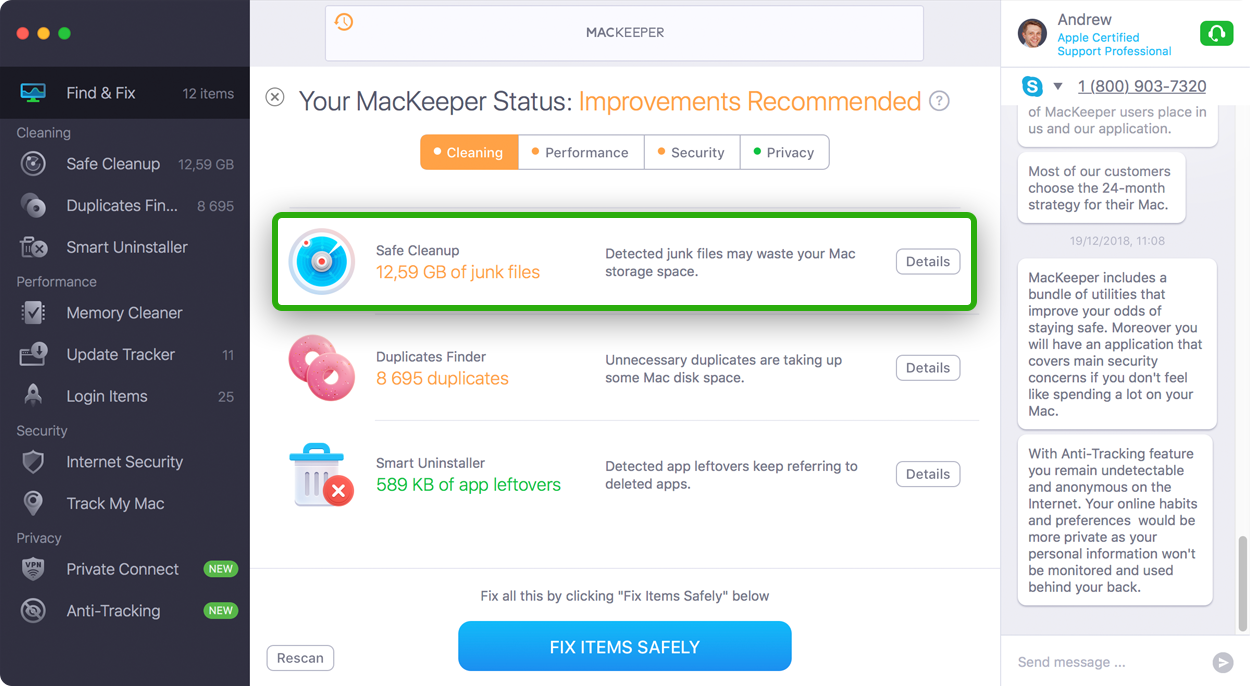Click the help question mark icon

point(939,101)
